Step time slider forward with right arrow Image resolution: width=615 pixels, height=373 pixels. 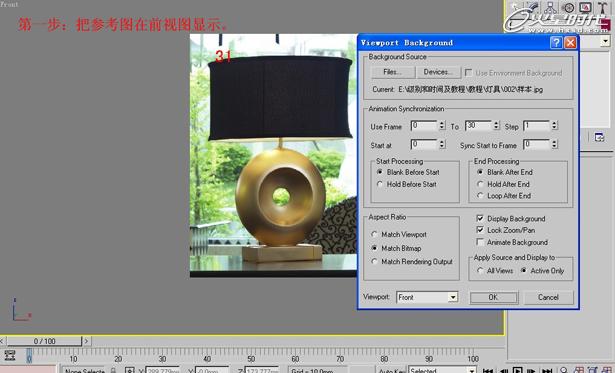click(86, 341)
